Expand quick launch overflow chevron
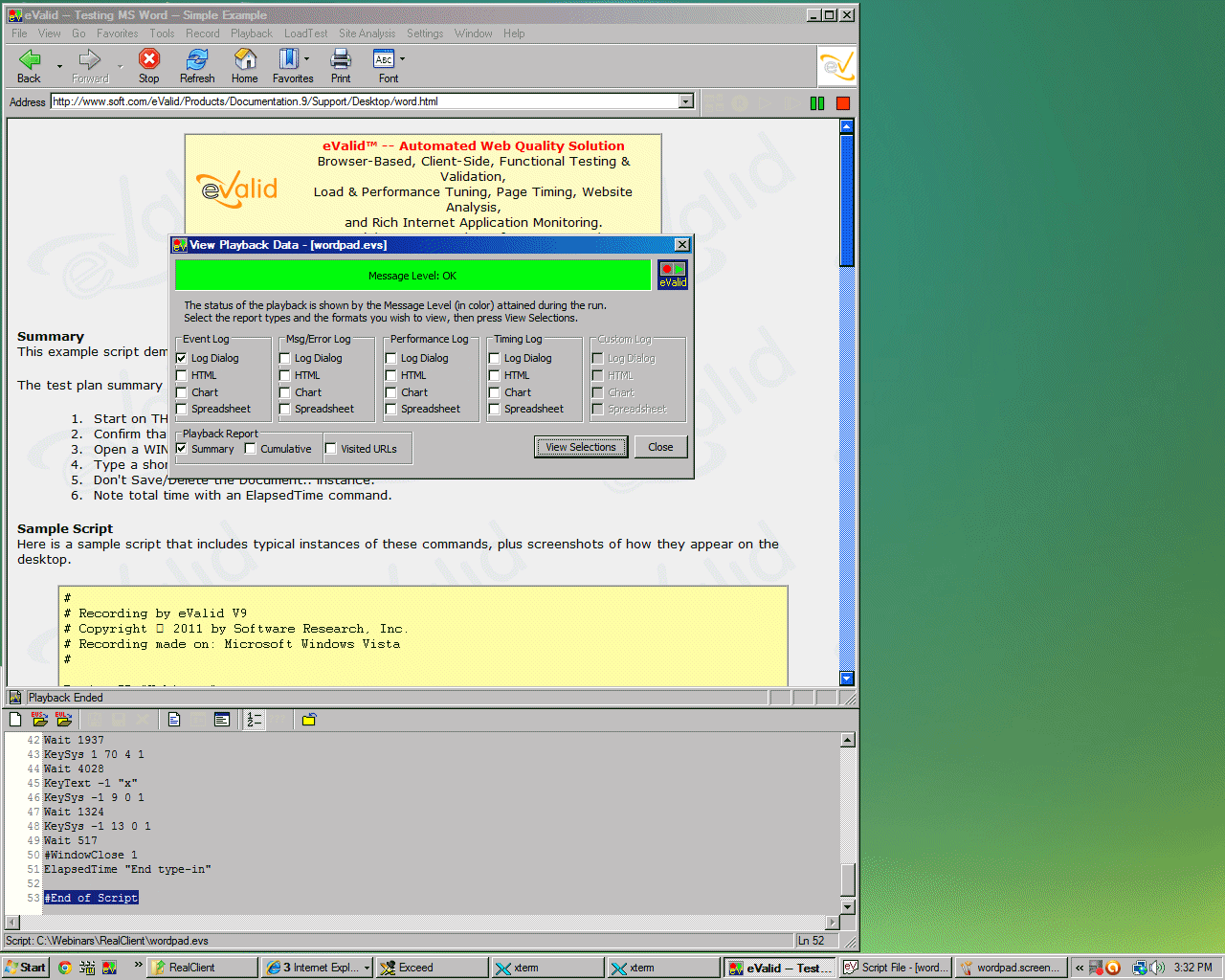 click(138, 965)
